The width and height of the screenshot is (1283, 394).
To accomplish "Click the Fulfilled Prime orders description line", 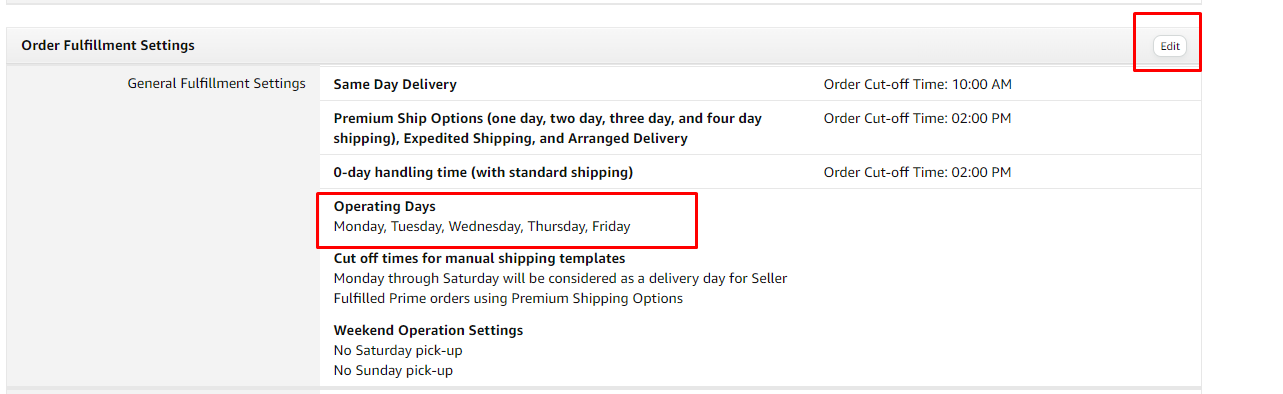I will point(508,299).
